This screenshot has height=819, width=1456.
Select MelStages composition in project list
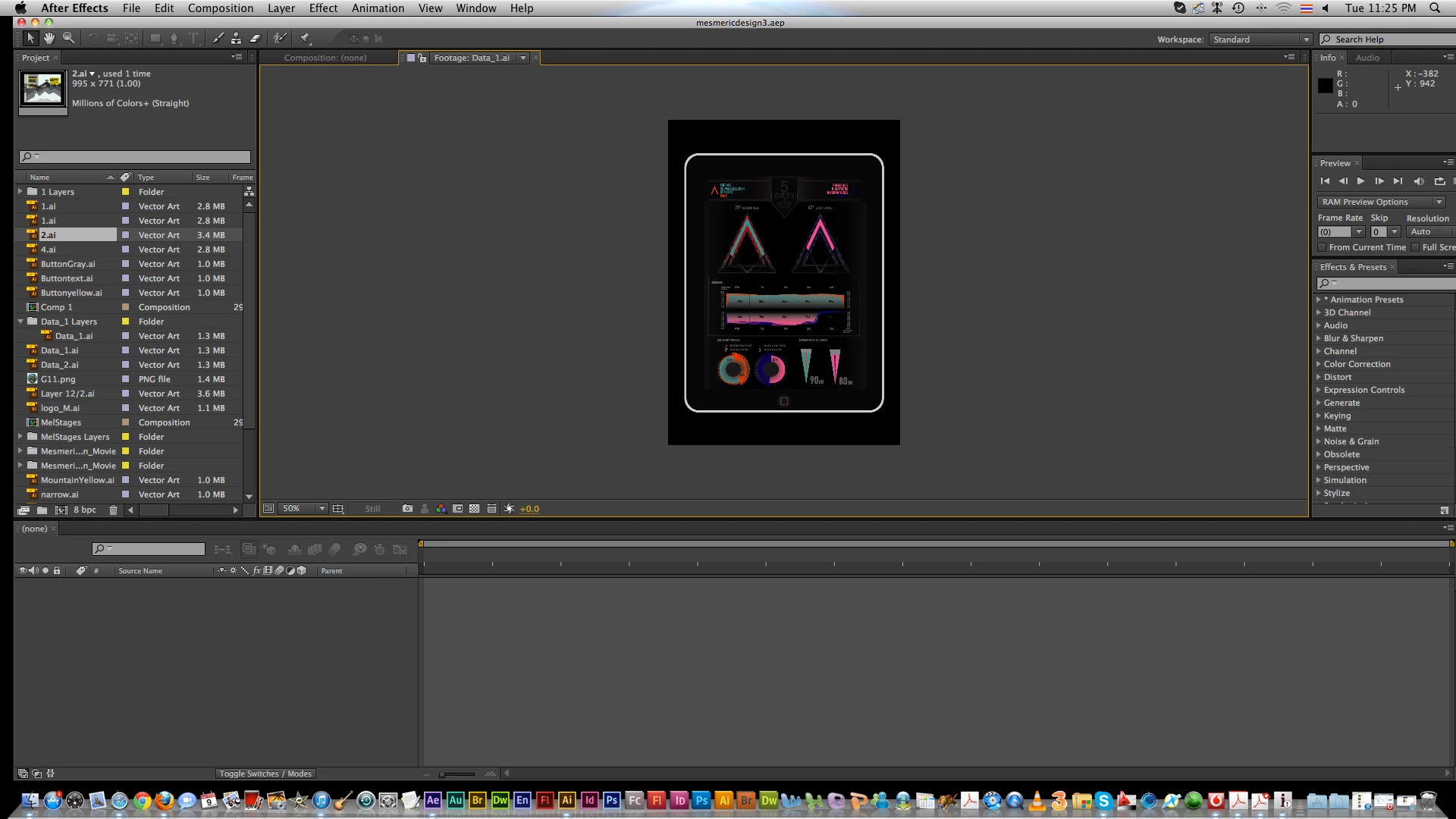(x=61, y=422)
